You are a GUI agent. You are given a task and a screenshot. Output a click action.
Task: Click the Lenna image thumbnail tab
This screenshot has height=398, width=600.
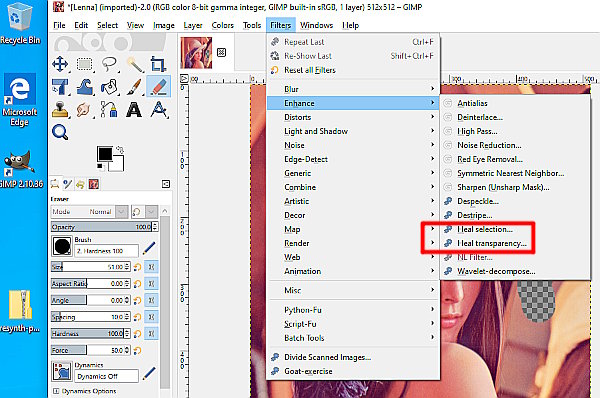[196, 53]
